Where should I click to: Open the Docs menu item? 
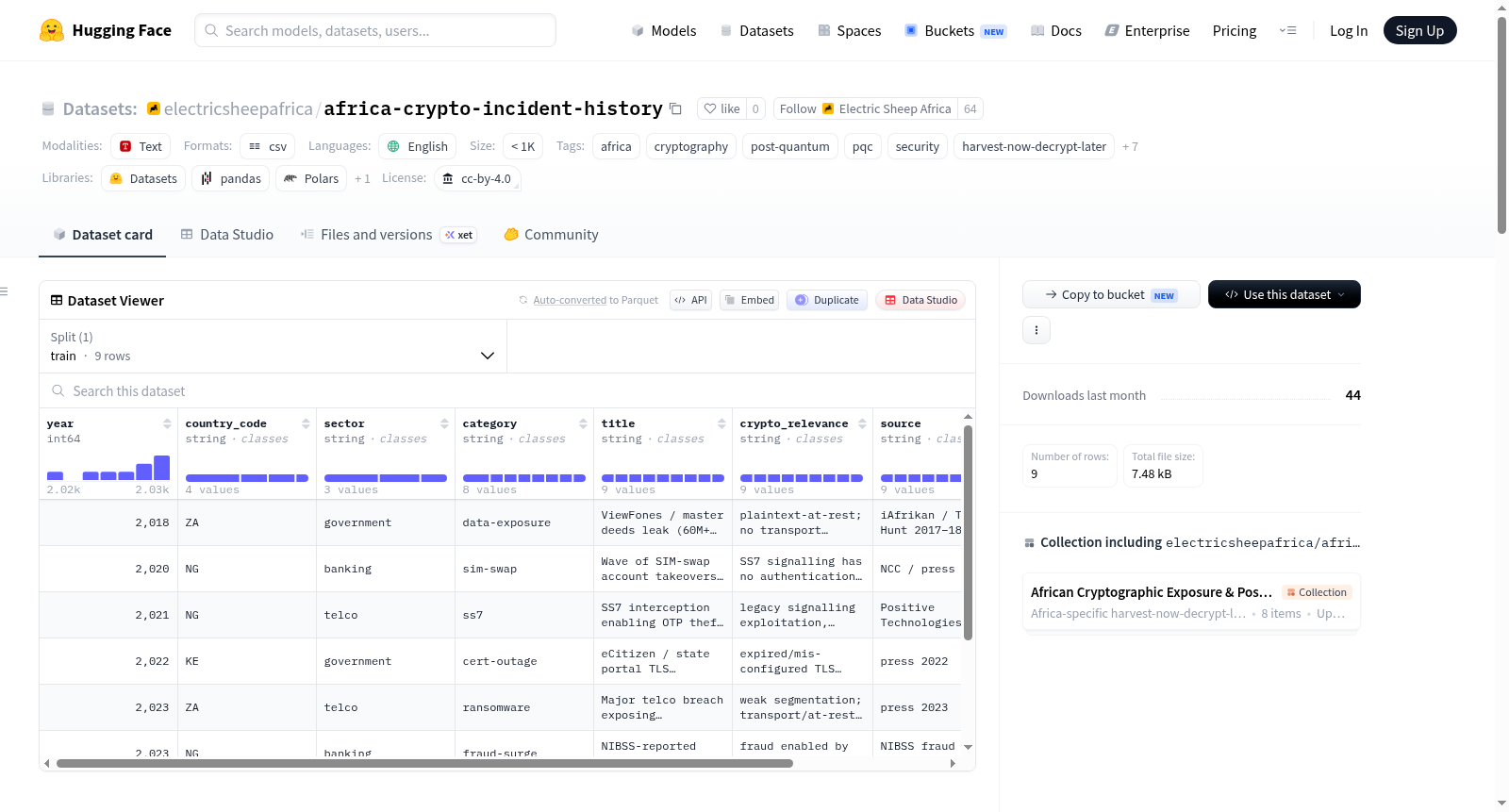[1055, 30]
